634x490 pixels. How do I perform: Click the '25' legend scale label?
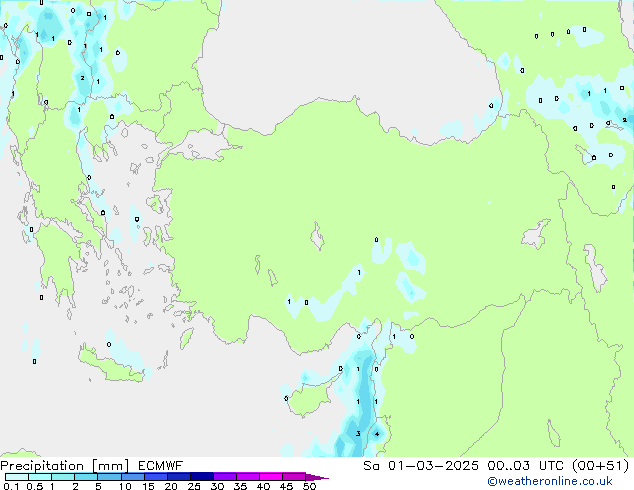pyautogui.click(x=194, y=486)
